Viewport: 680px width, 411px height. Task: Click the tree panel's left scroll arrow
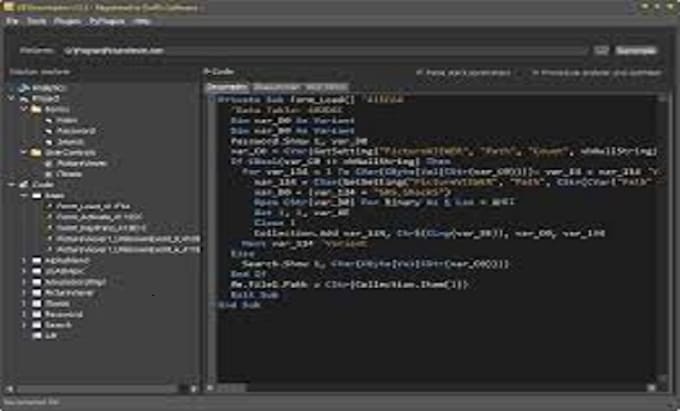click(x=10, y=388)
